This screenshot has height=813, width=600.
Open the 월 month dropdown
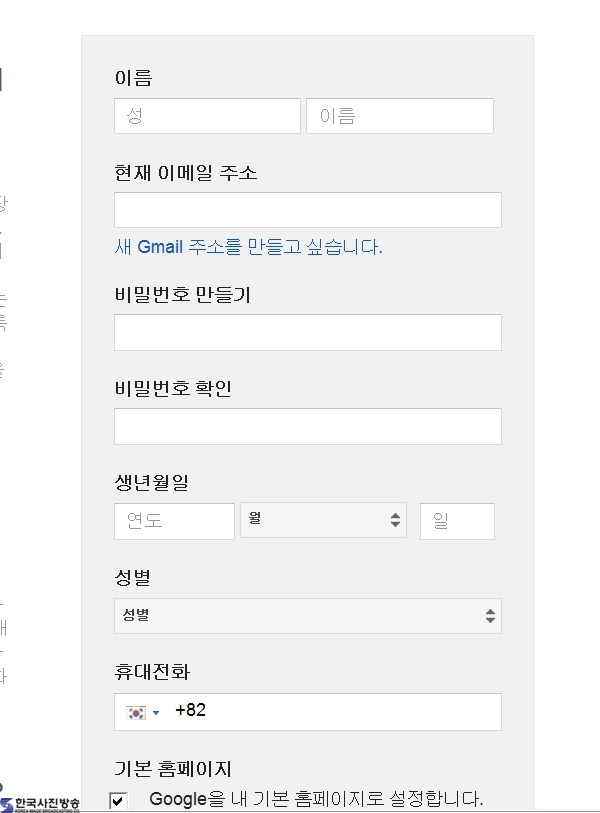pyautogui.click(x=323, y=520)
